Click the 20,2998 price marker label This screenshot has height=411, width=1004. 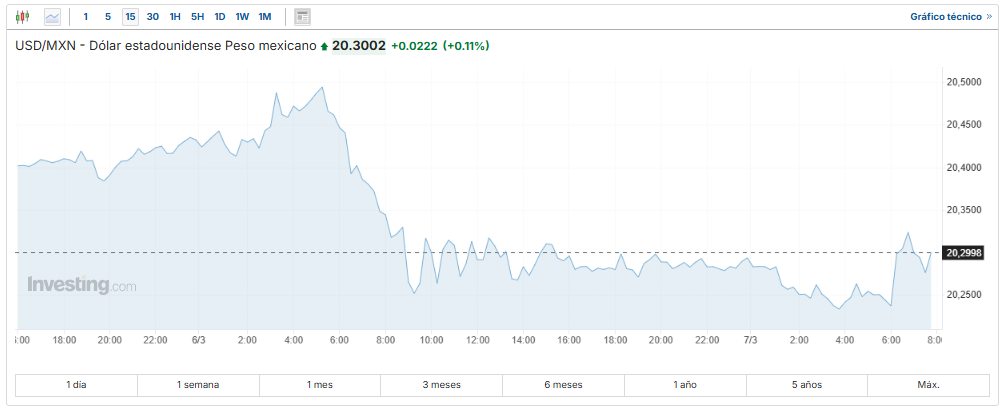point(964,253)
